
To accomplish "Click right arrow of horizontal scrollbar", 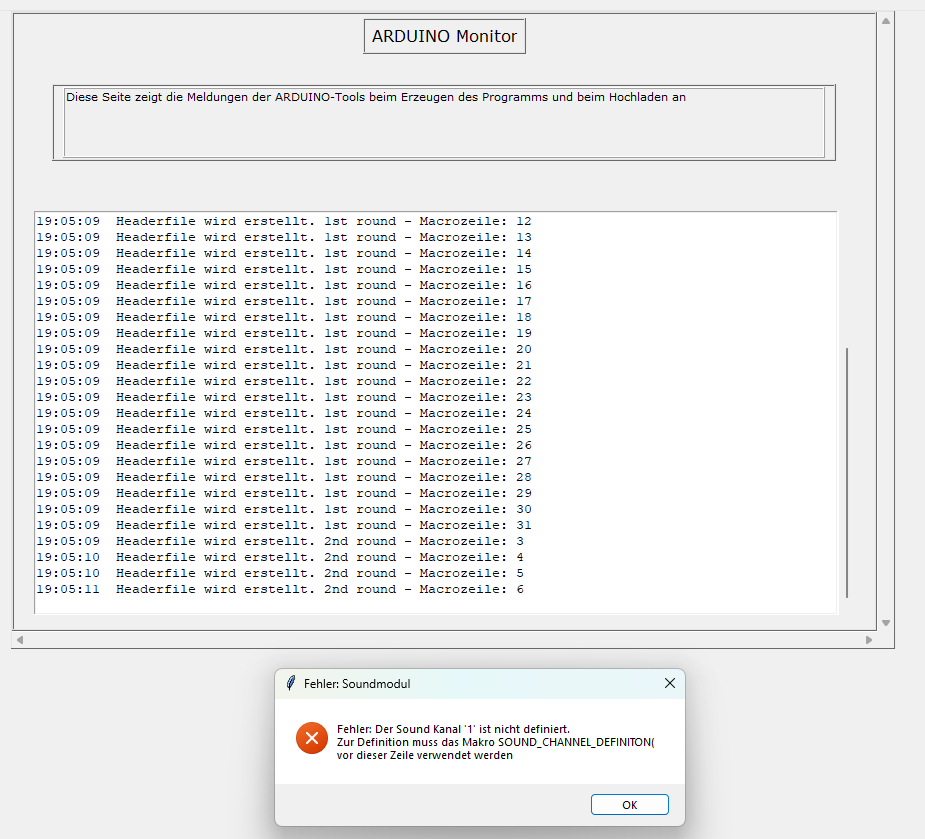I will [x=868, y=640].
